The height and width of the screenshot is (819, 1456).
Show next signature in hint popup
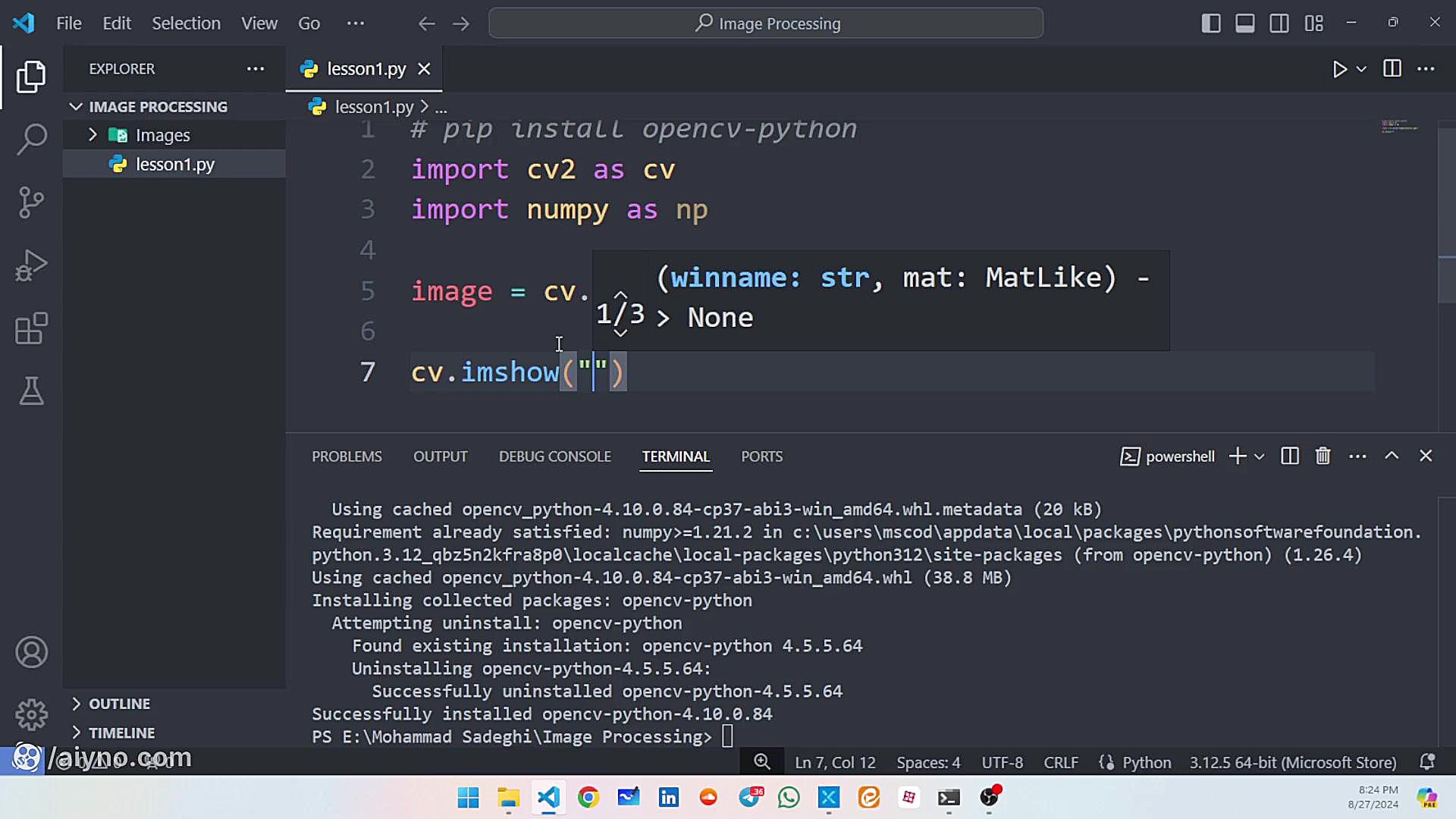(x=620, y=333)
